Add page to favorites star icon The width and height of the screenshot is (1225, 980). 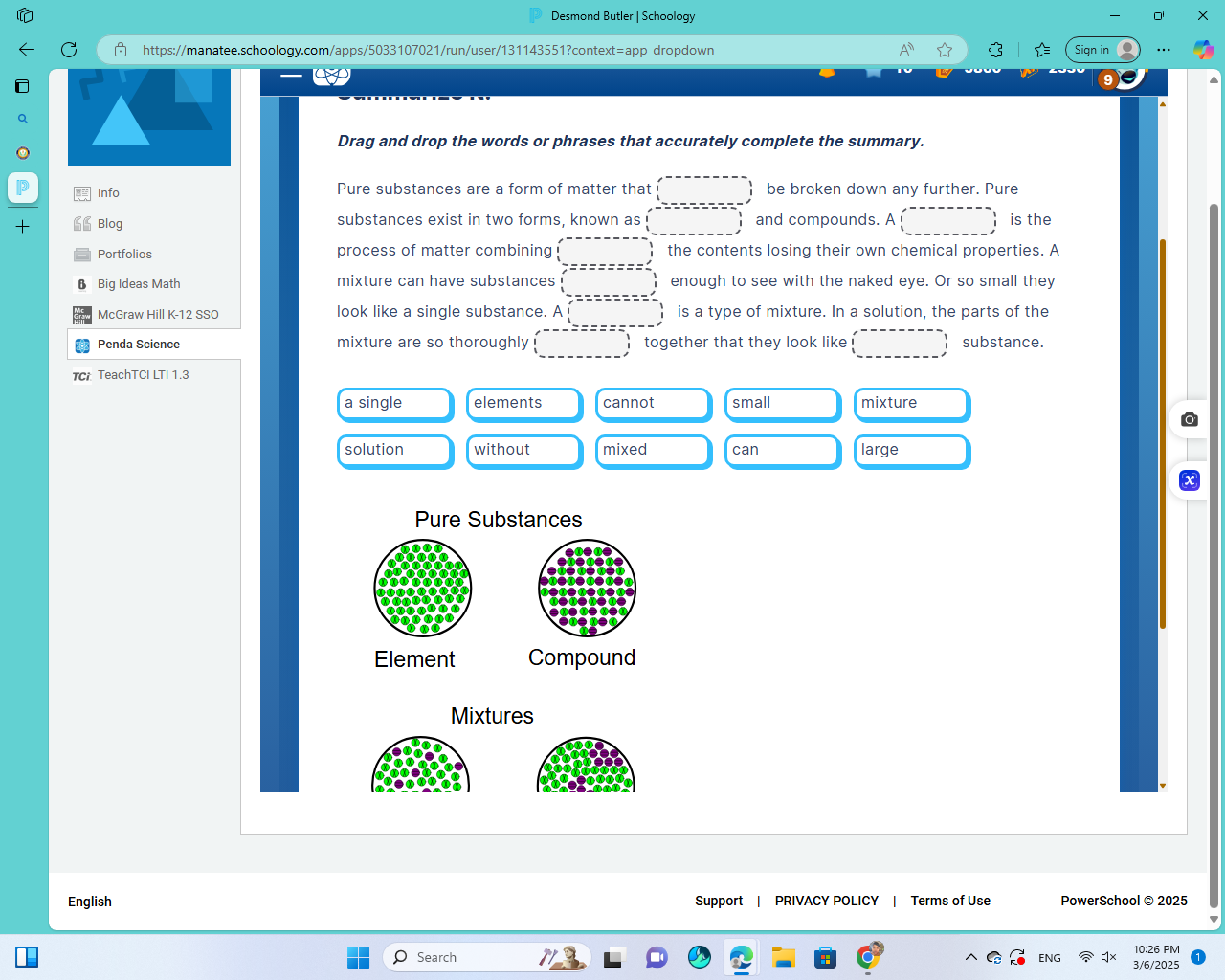(x=945, y=50)
